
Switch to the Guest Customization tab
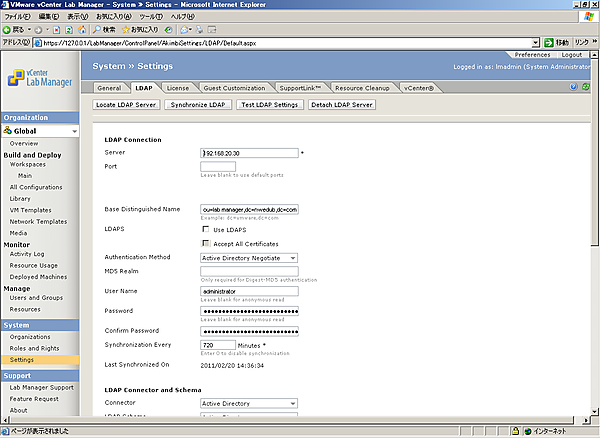[233, 87]
